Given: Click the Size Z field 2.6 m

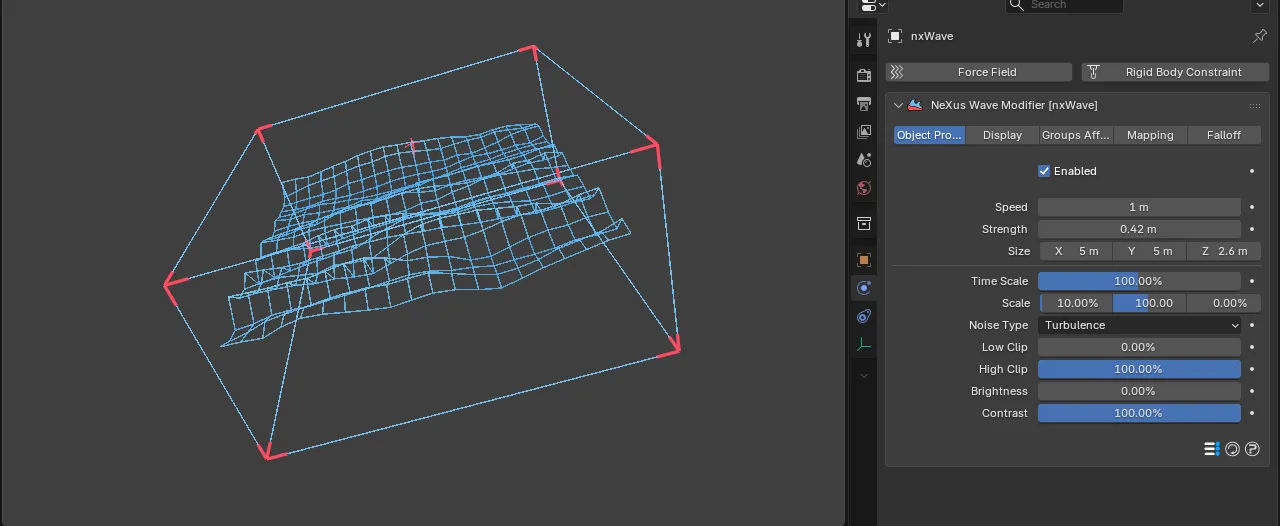Looking at the screenshot, I should pyautogui.click(x=1225, y=251).
